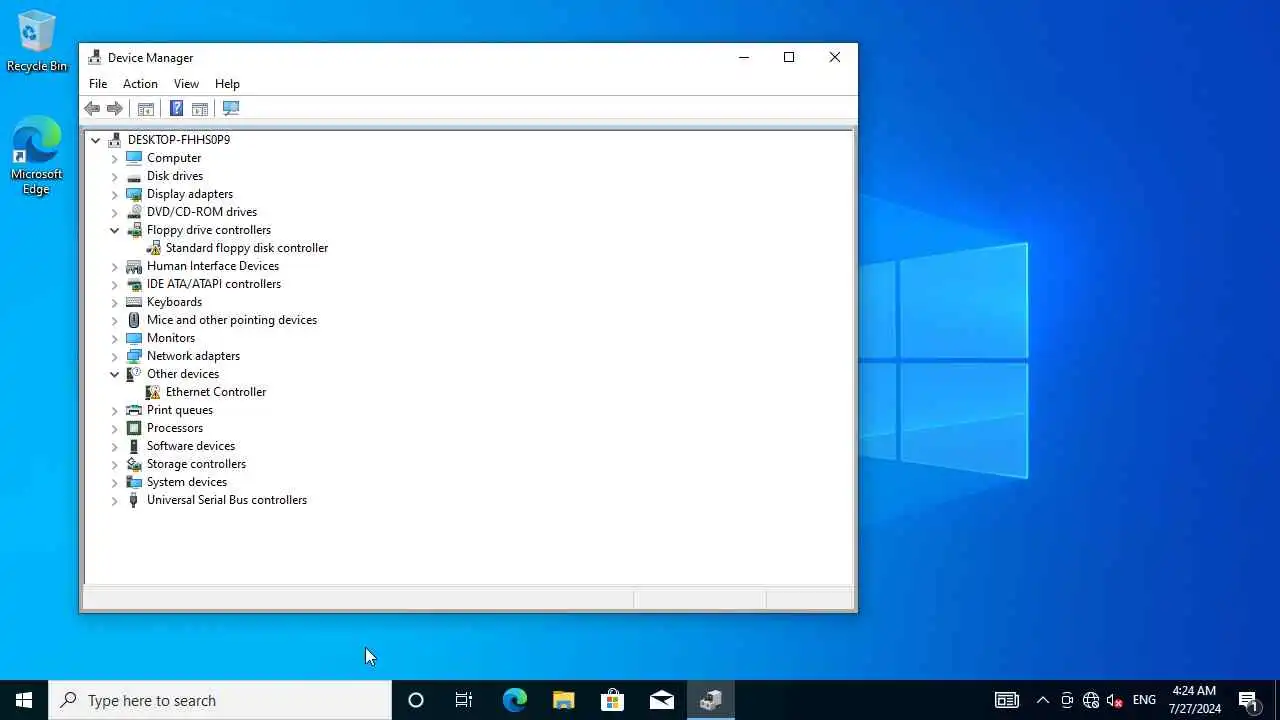Click Standard floppy disk controller warning icon
1280x720 pixels.
[153, 248]
